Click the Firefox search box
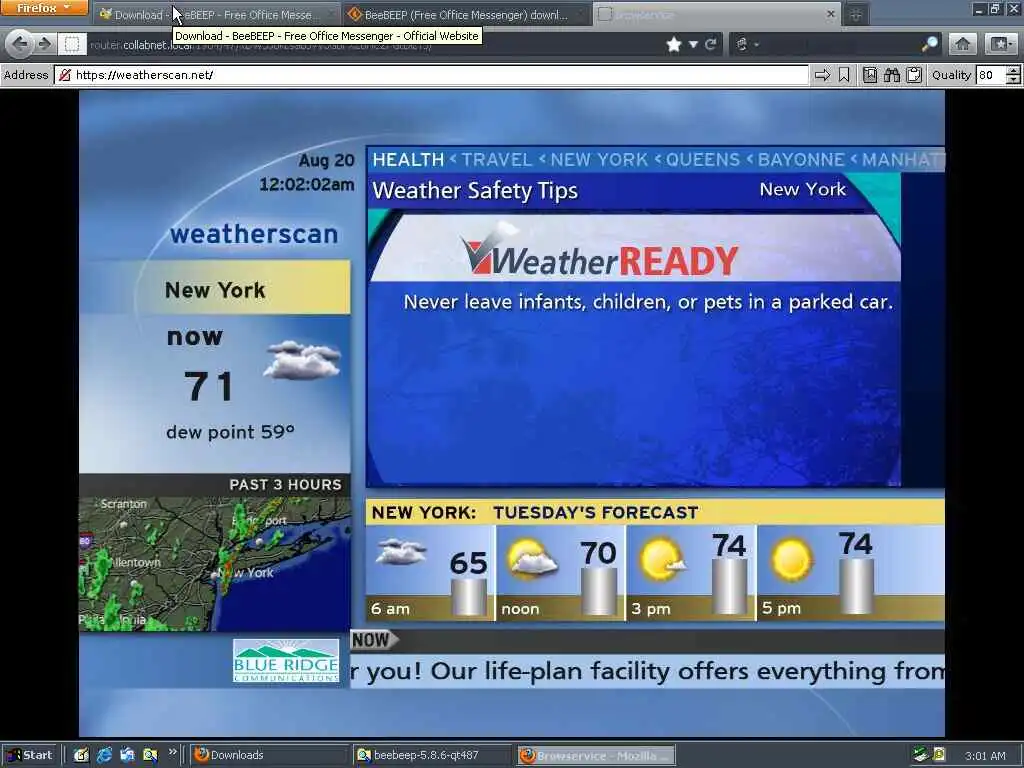The width and height of the screenshot is (1024, 768). (839, 44)
